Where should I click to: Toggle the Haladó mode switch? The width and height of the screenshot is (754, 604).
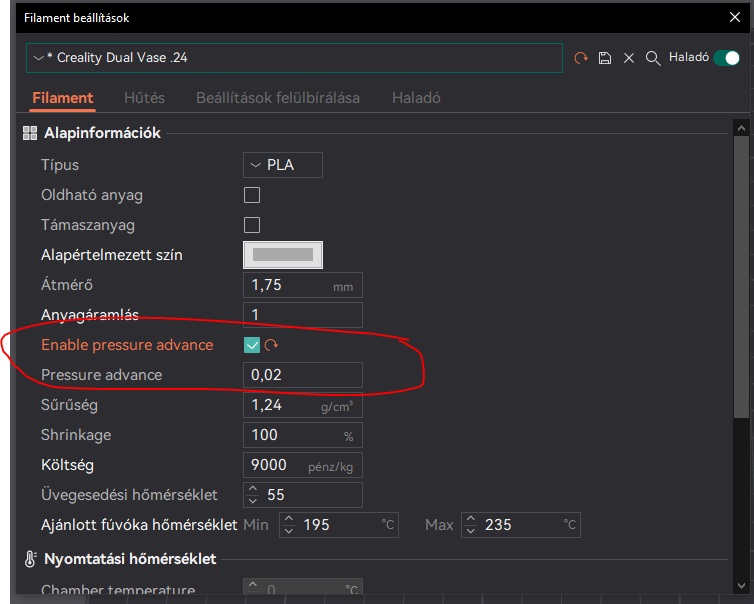[727, 58]
